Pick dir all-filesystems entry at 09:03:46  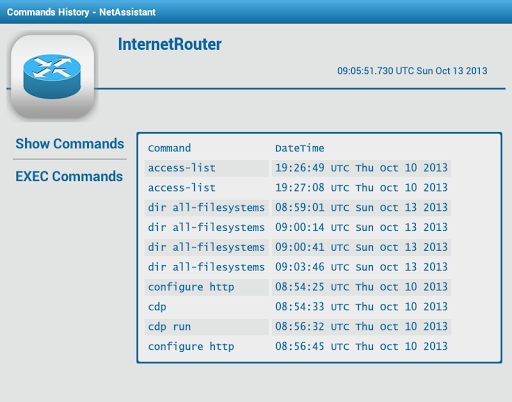pos(298,267)
